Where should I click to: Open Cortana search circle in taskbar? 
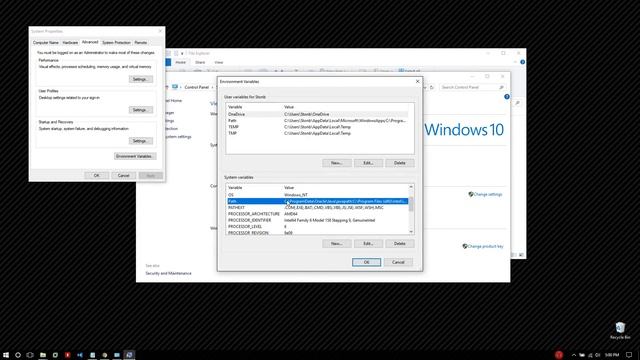pyautogui.click(x=18, y=355)
